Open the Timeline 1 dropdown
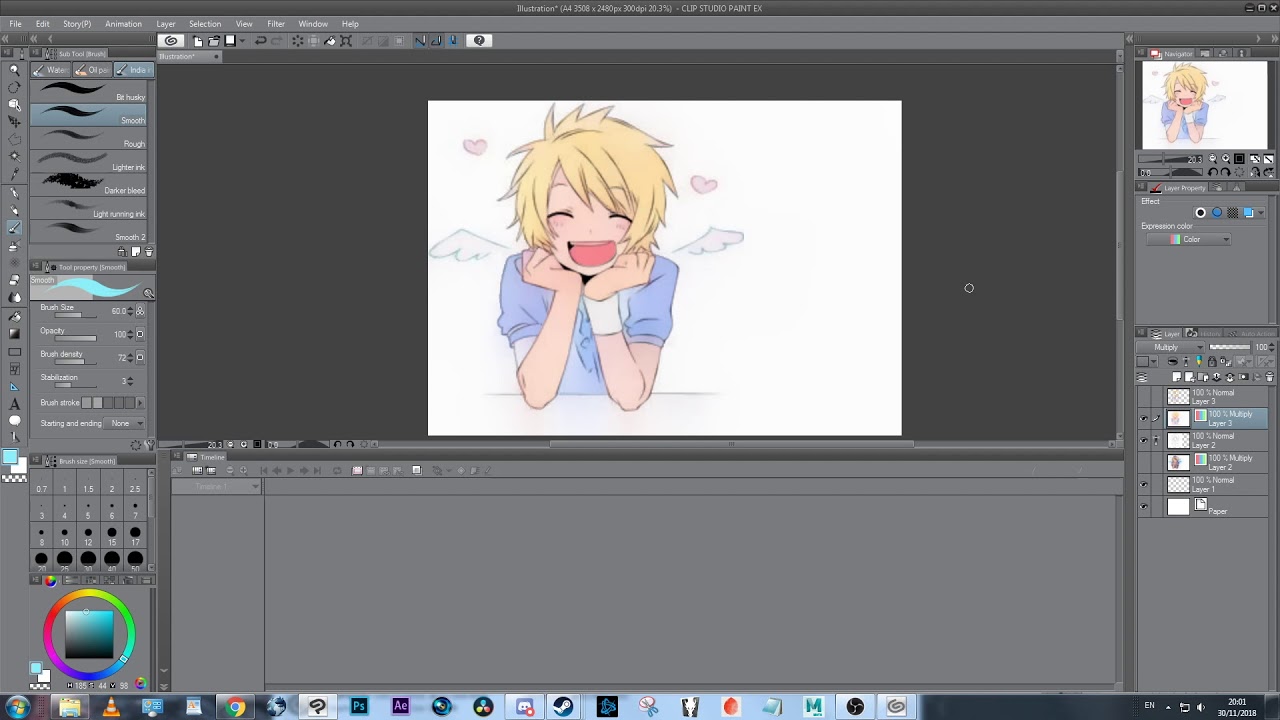Image resolution: width=1280 pixels, height=720 pixels. 216,486
